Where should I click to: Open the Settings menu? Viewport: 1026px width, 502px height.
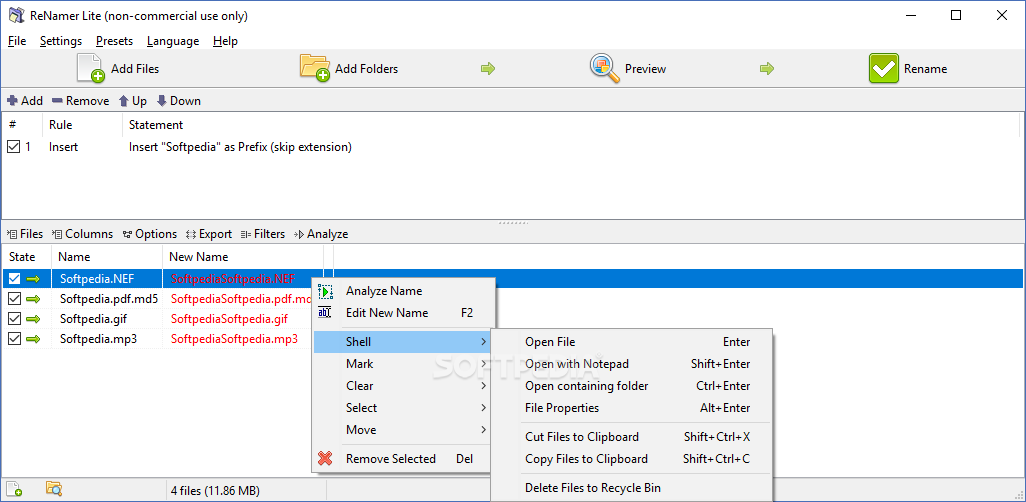coord(61,41)
